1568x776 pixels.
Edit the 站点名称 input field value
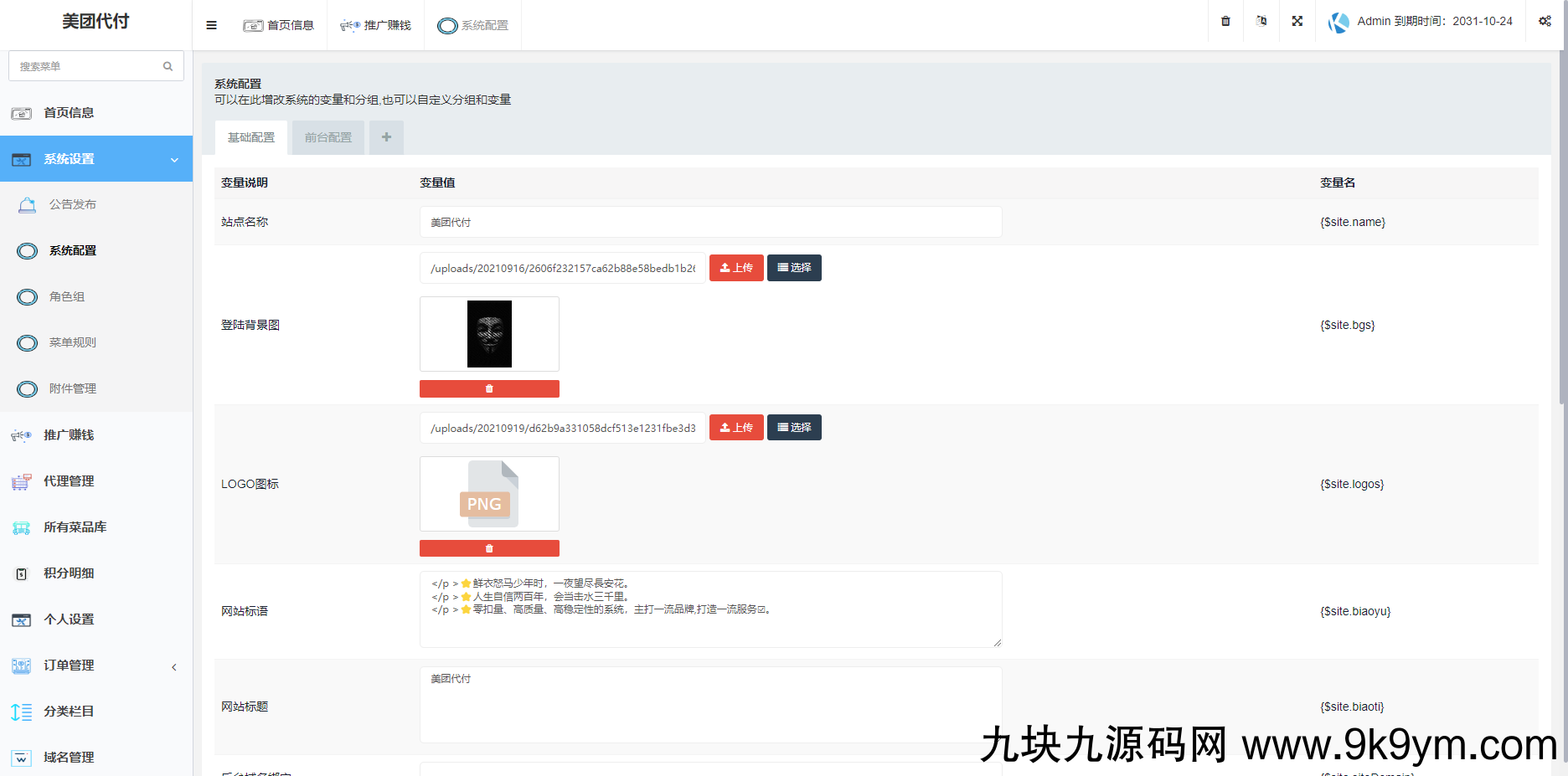(x=710, y=222)
